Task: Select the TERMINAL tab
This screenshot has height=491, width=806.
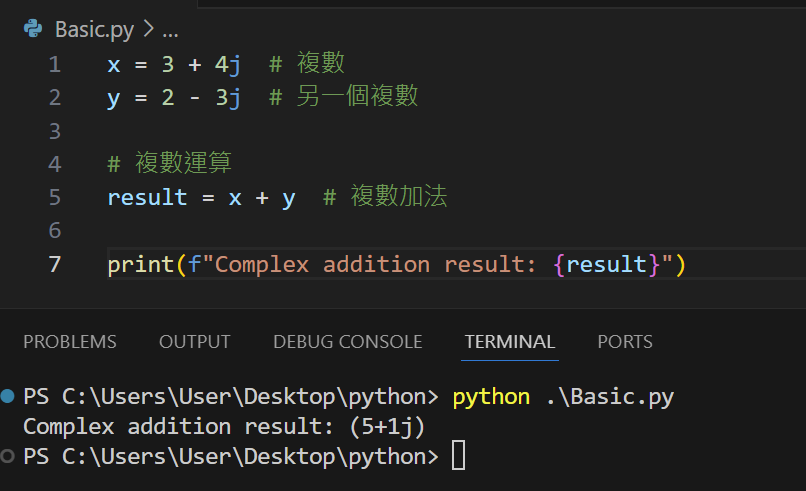Action: (x=510, y=342)
